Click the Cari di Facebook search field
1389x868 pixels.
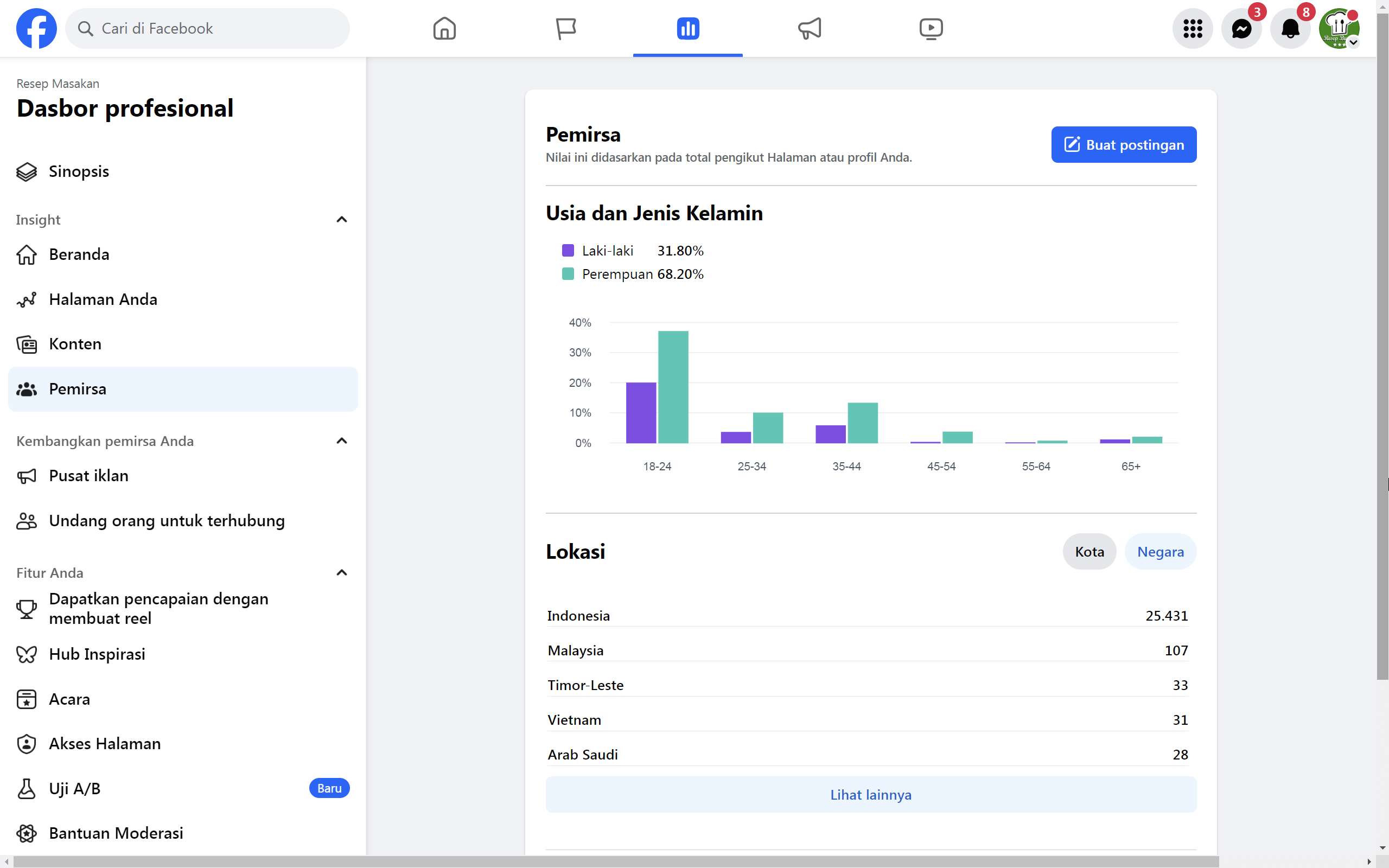tap(208, 28)
